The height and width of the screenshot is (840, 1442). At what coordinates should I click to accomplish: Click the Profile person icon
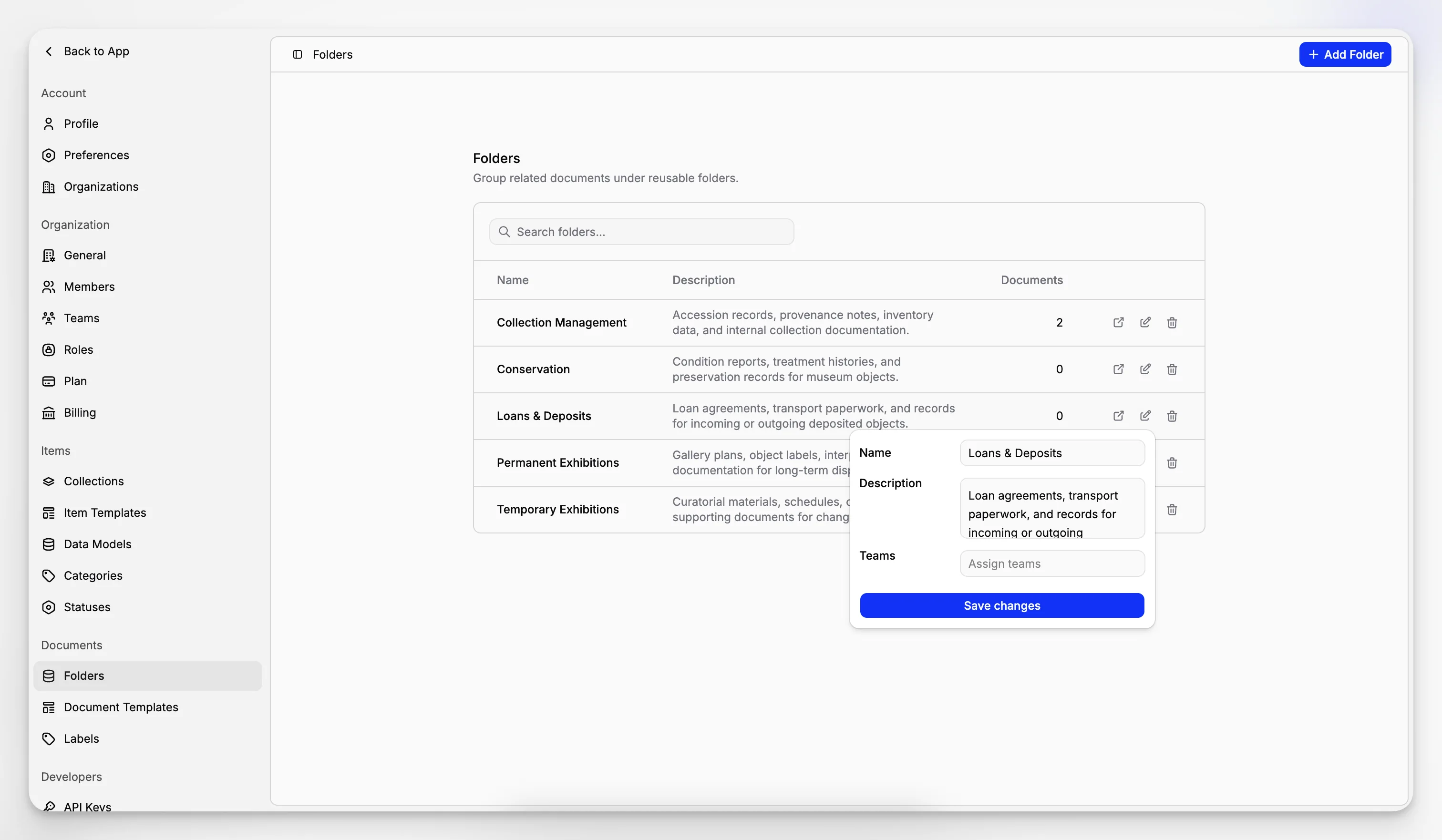[49, 123]
